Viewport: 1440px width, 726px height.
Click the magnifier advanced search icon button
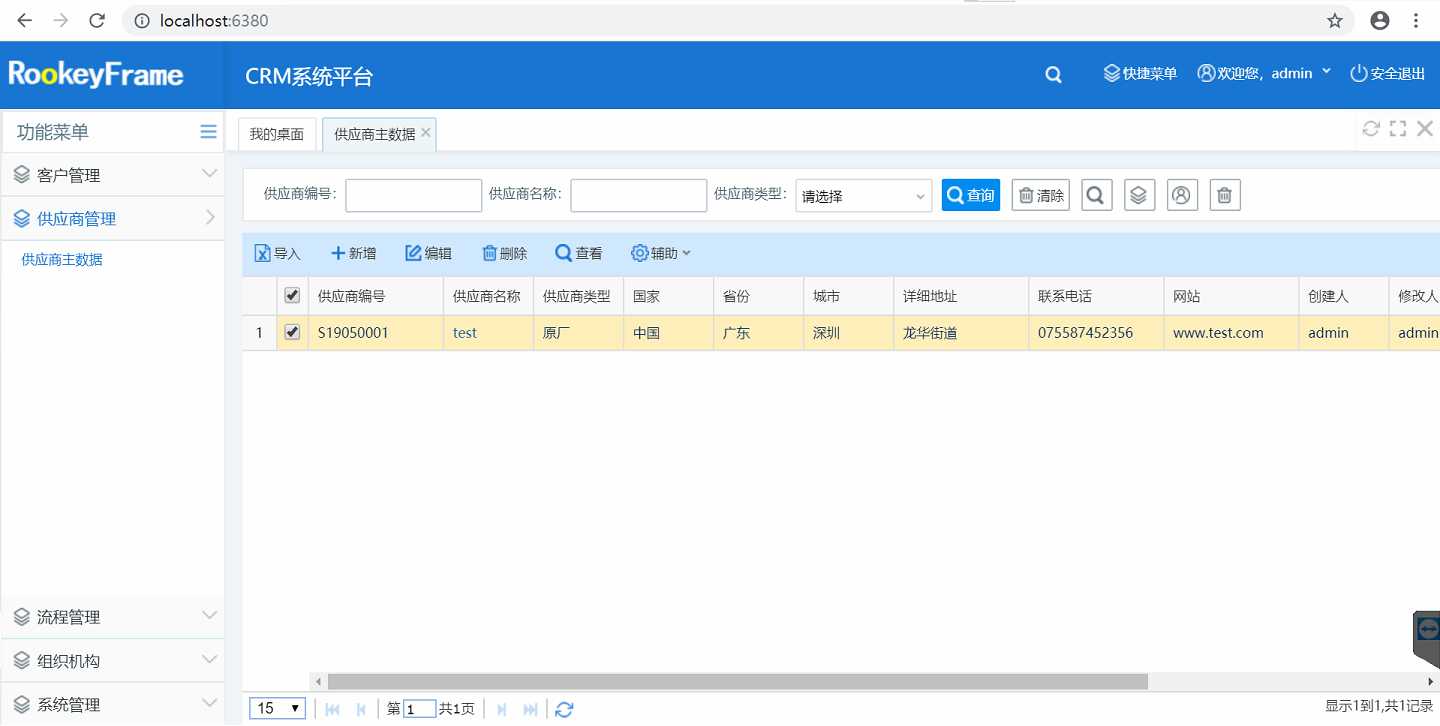pyautogui.click(x=1097, y=195)
